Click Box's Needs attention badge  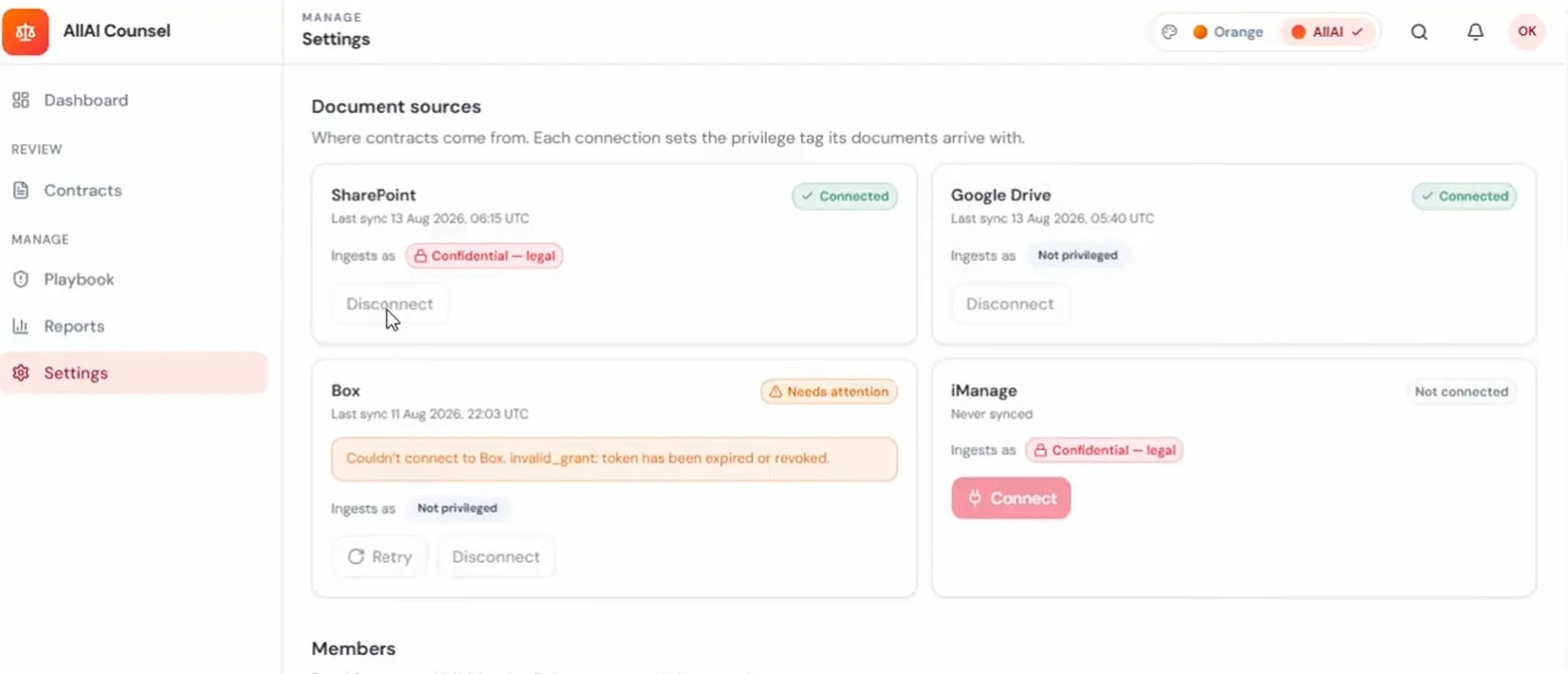click(x=829, y=391)
